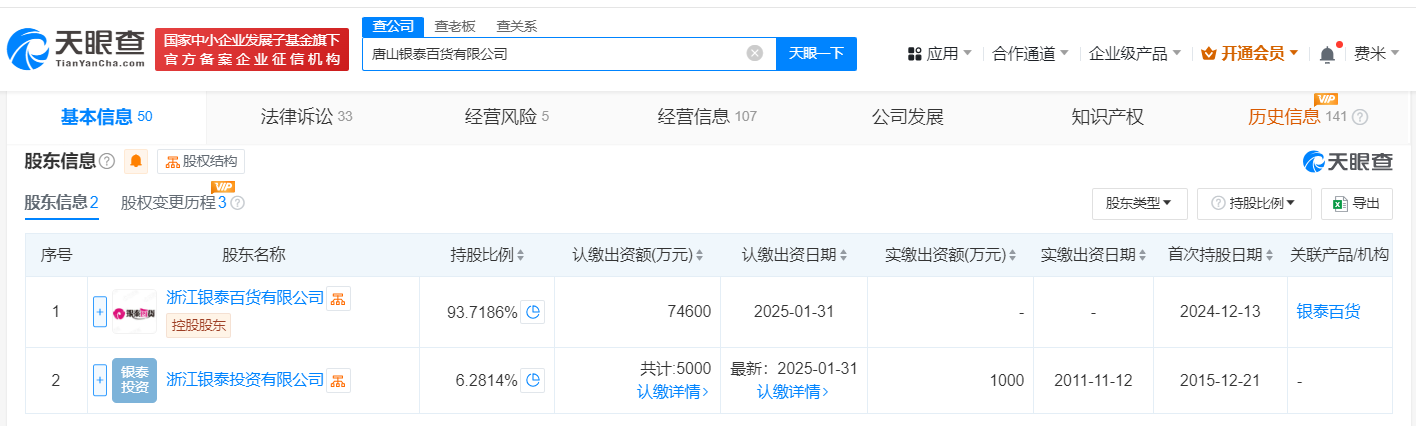Click the 银泰百货 company logo thumbnail
Image resolution: width=1416 pixels, height=426 pixels.
[x=134, y=312]
